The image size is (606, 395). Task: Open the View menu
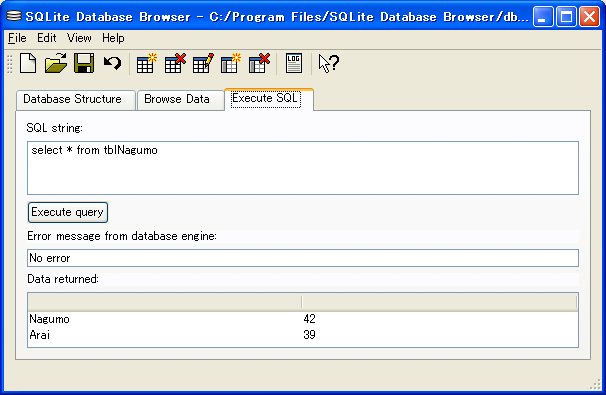[x=79, y=38]
